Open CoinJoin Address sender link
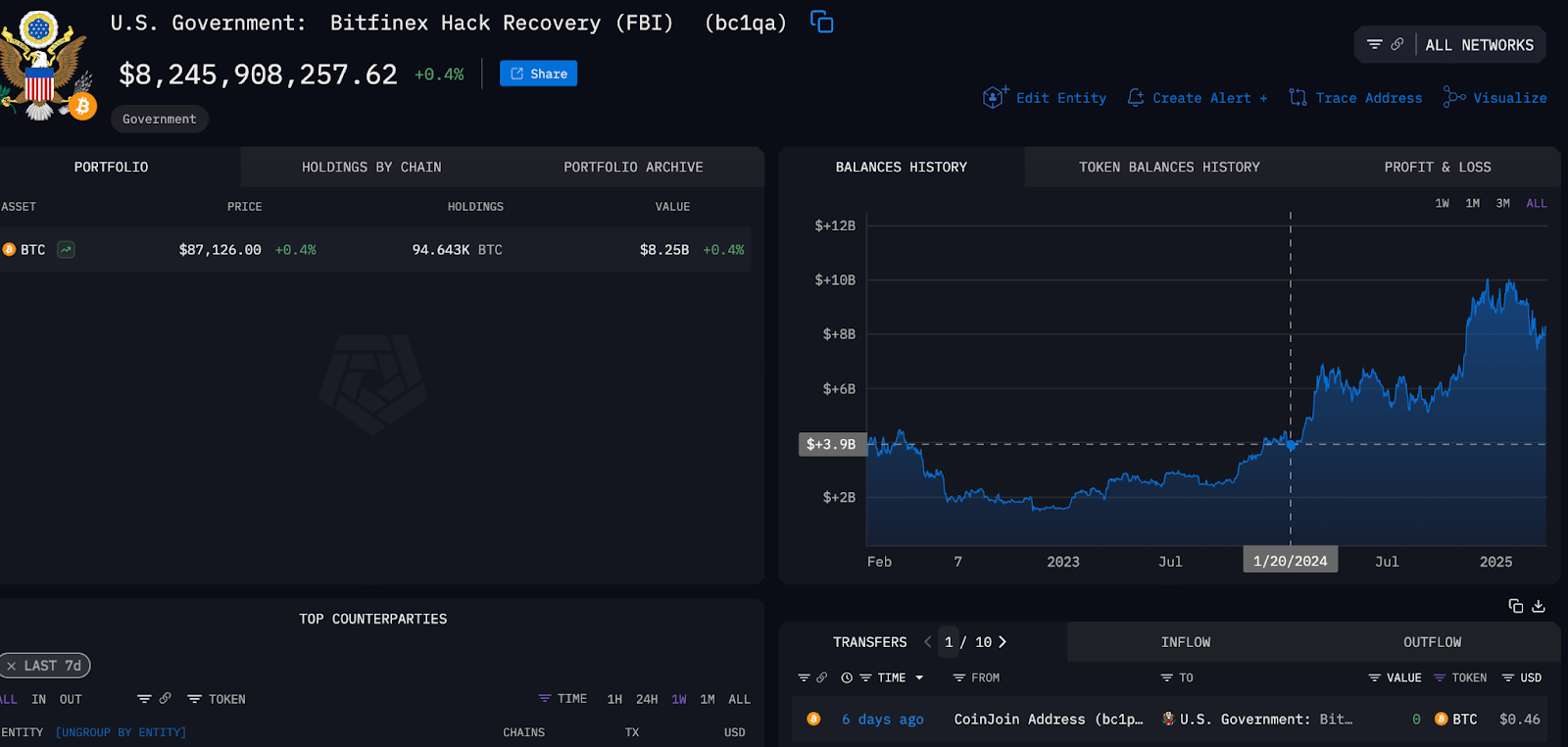1568x747 pixels. [x=1049, y=720]
